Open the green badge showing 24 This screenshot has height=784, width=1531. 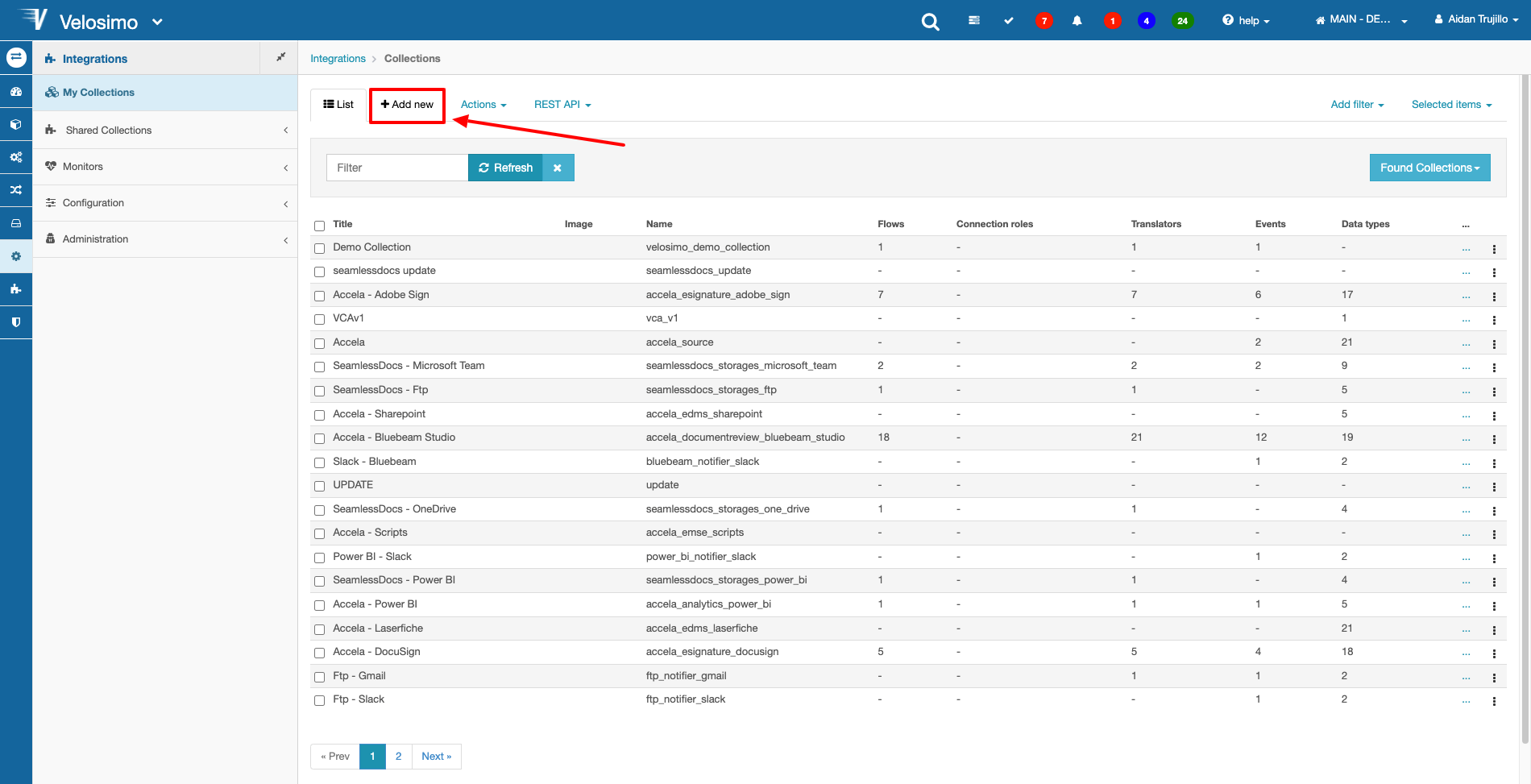click(1182, 20)
